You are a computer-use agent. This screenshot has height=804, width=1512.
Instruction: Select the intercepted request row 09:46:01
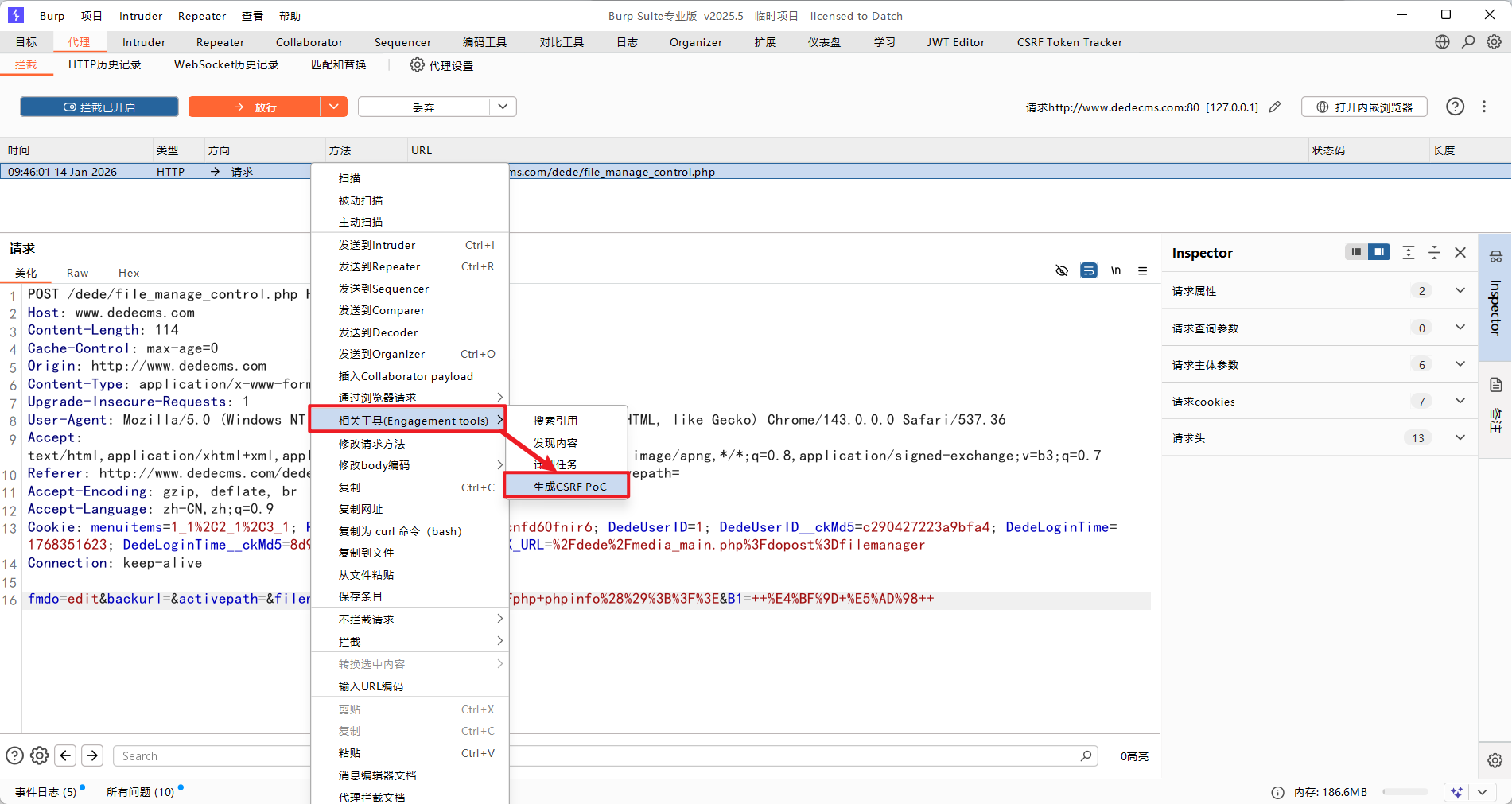click(756, 172)
